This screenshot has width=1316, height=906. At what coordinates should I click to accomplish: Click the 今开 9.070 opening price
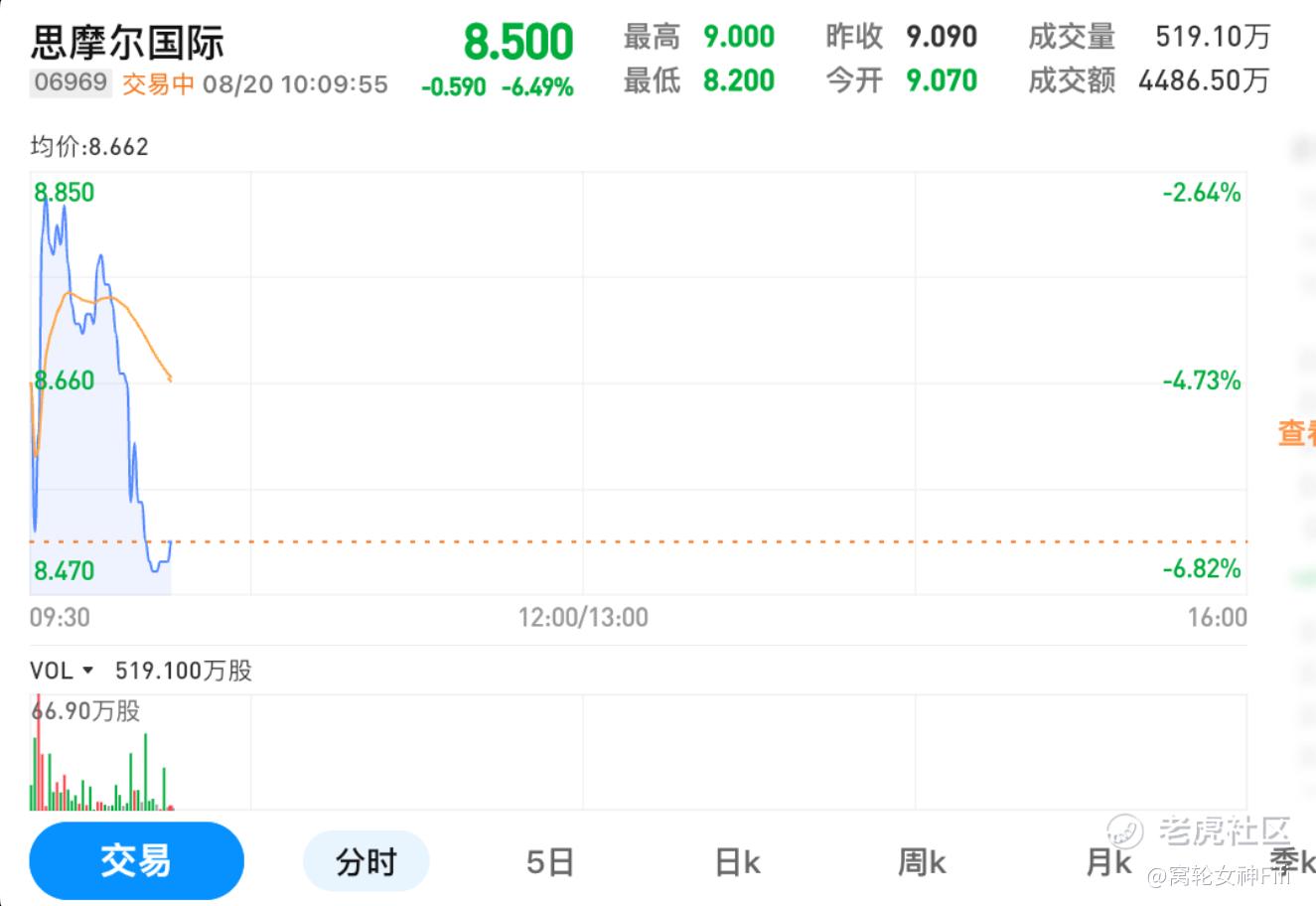[941, 80]
